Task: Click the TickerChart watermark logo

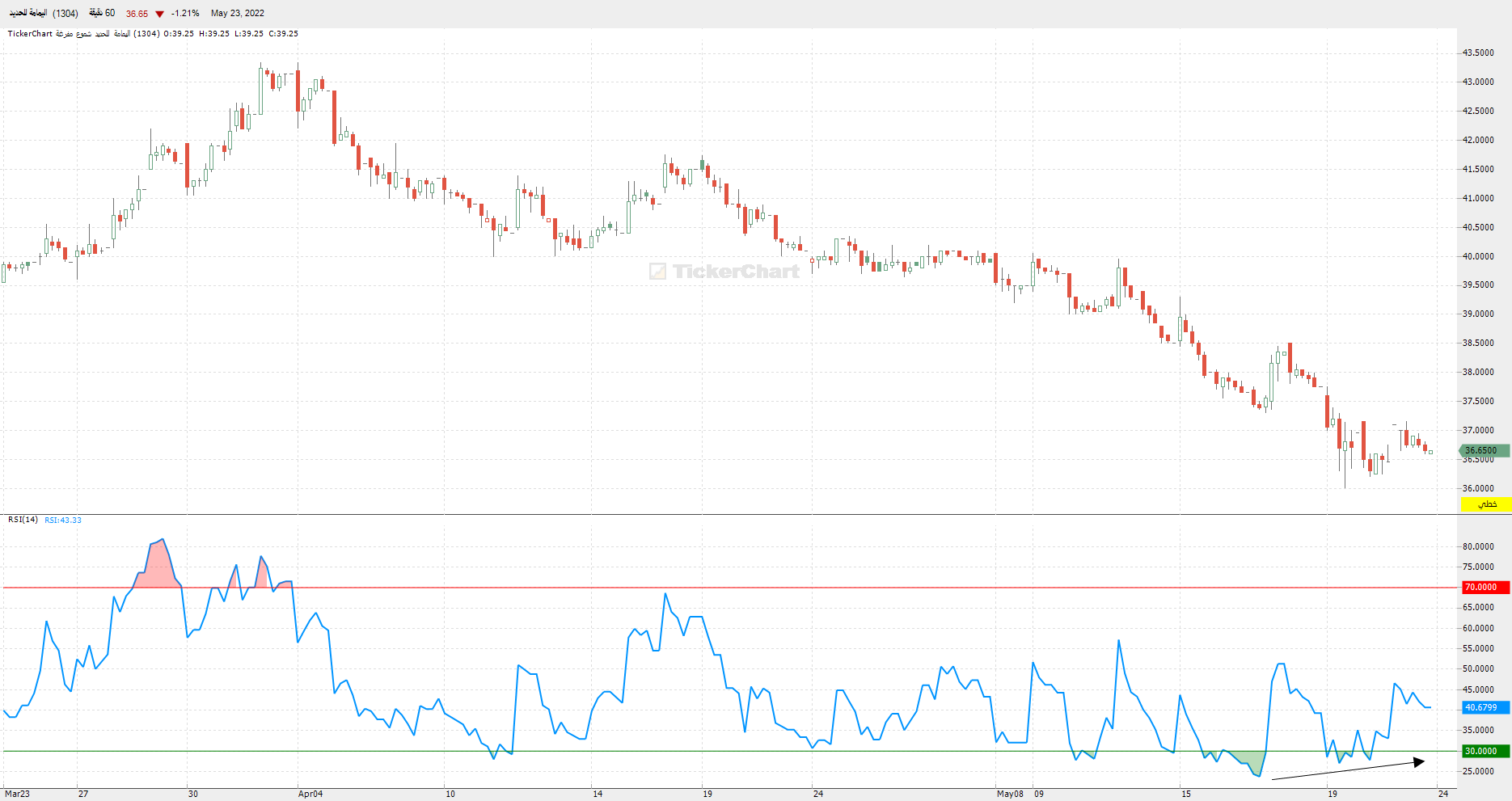Action: pos(724,272)
